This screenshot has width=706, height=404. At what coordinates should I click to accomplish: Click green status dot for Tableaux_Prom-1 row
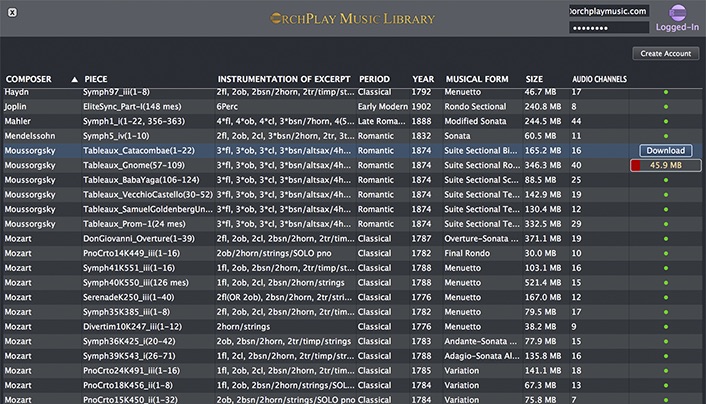[666, 224]
